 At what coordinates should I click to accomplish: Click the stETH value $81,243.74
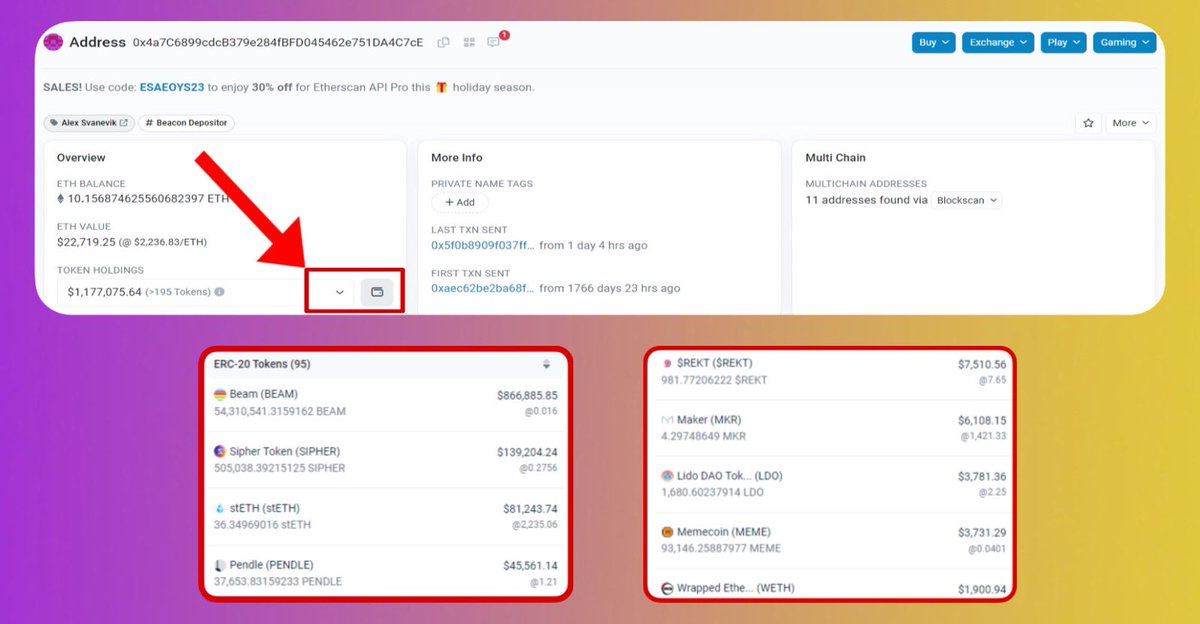tap(530, 509)
